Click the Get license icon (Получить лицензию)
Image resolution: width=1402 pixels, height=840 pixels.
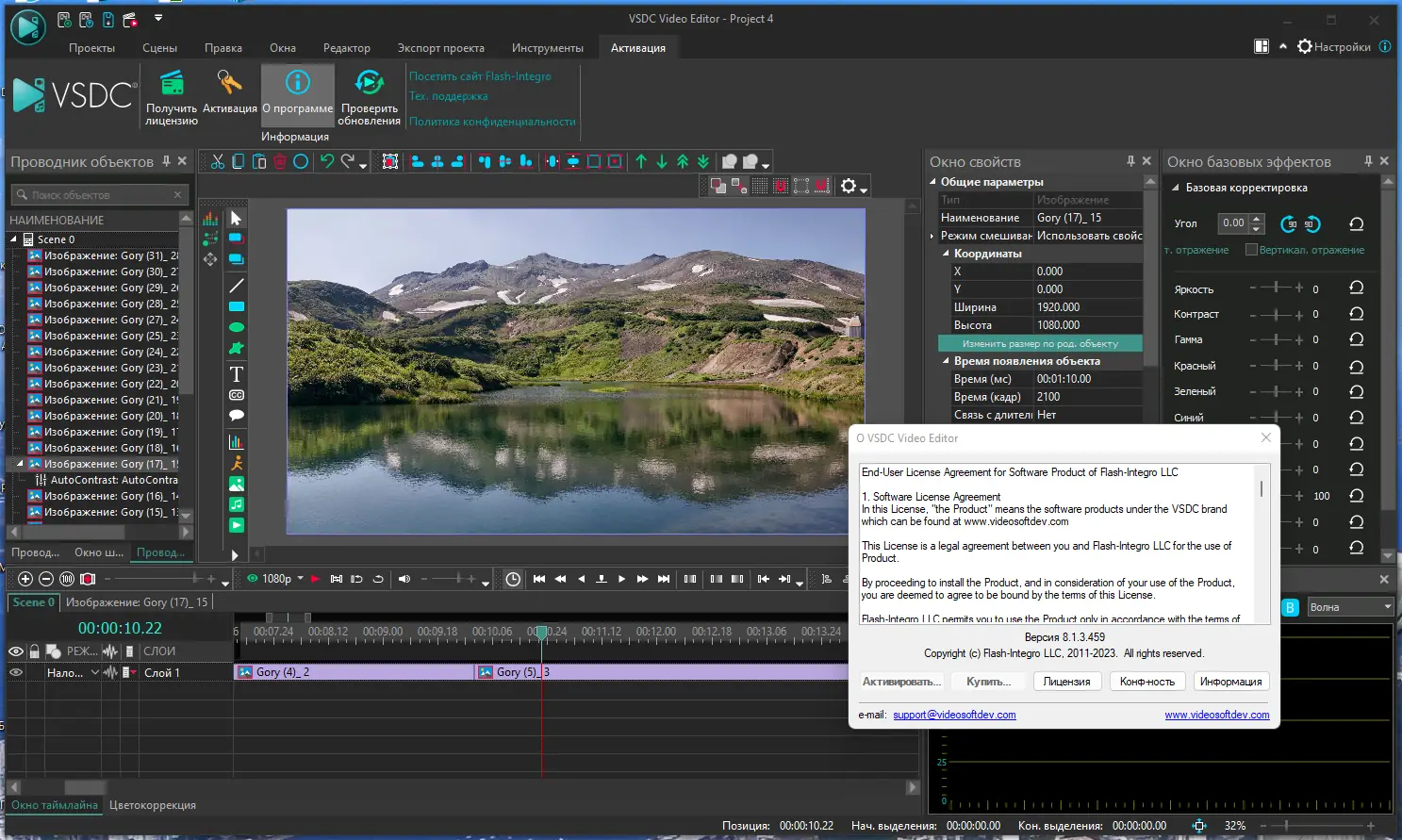172,84
